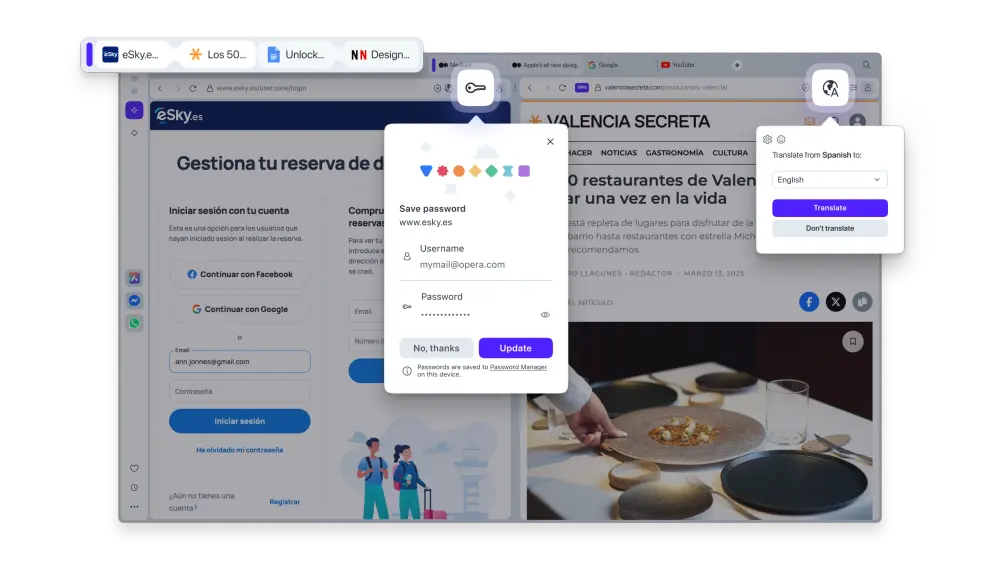Open GASTRONOMÍA menu on Valencia Secreta

pyautogui.click(x=674, y=153)
